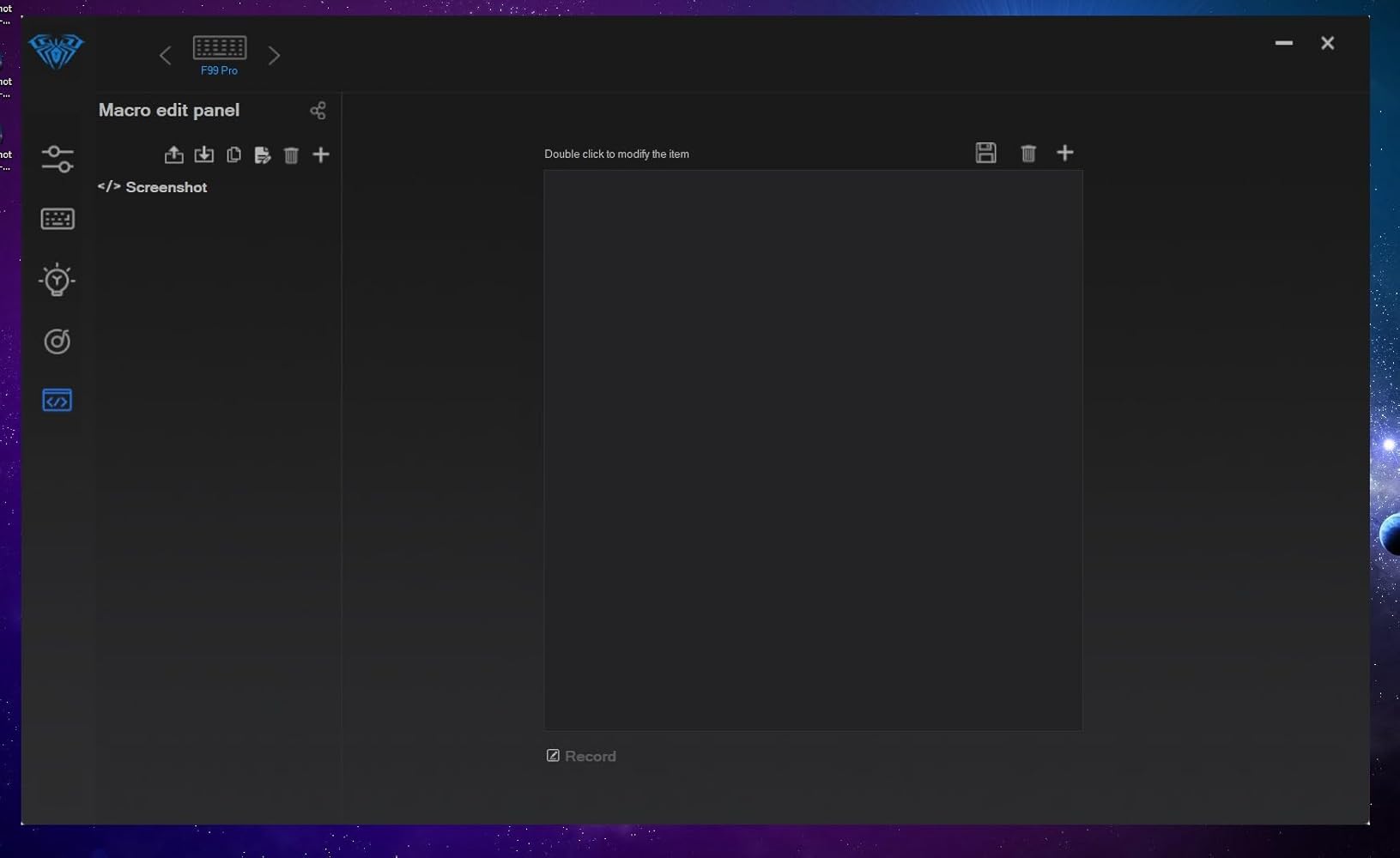The image size is (1400, 858).
Task: Select the Screenshot macro in the list
Action: (166, 187)
